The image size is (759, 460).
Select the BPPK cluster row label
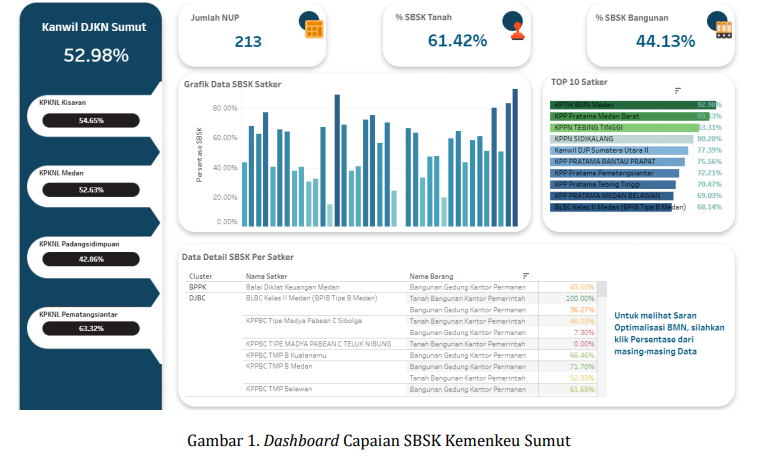[198, 287]
